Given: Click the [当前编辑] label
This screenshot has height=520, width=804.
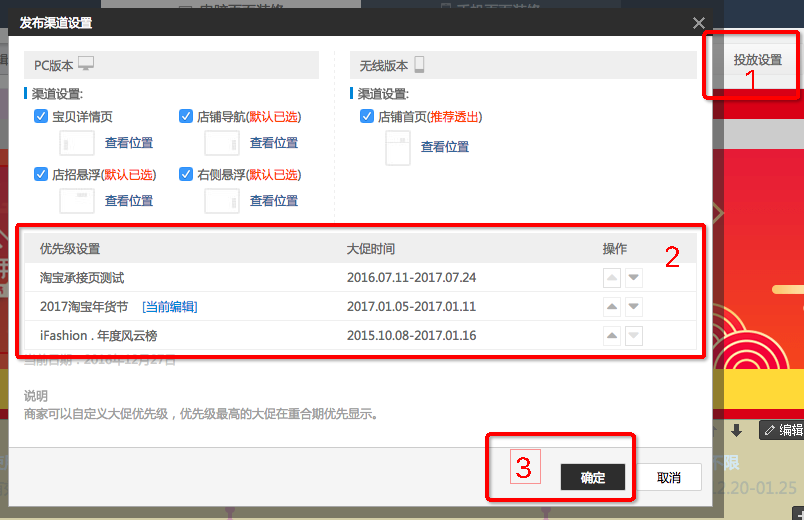Looking at the screenshot, I should (170, 307).
